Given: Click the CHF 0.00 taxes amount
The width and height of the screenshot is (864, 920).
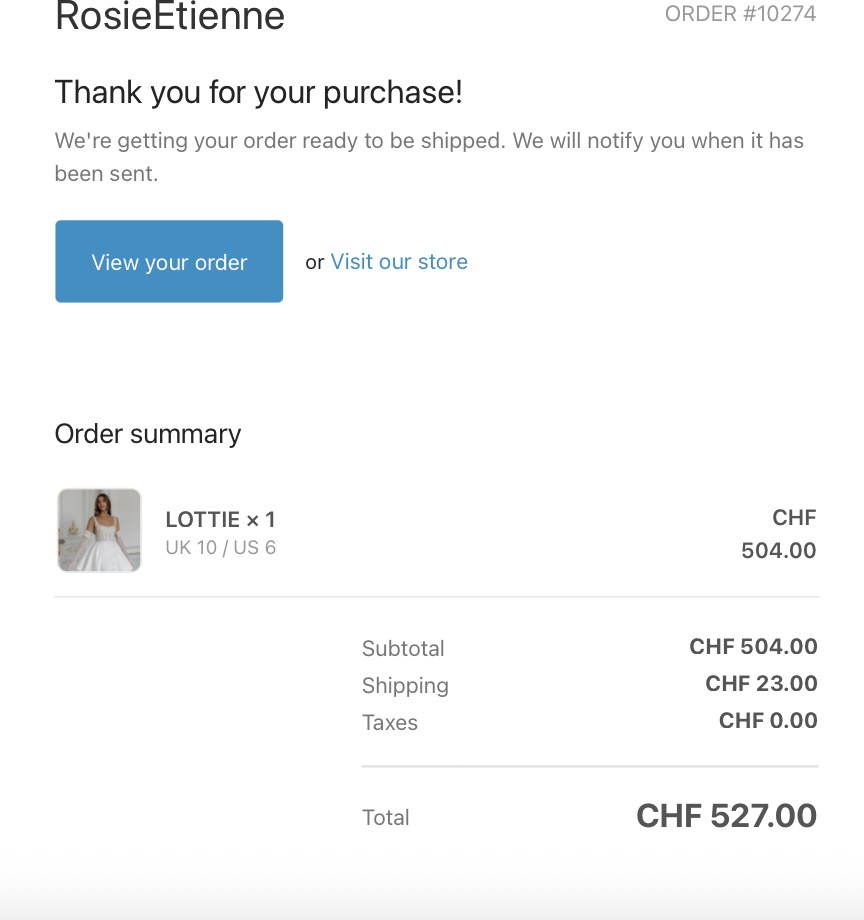Looking at the screenshot, I should tap(768, 721).
